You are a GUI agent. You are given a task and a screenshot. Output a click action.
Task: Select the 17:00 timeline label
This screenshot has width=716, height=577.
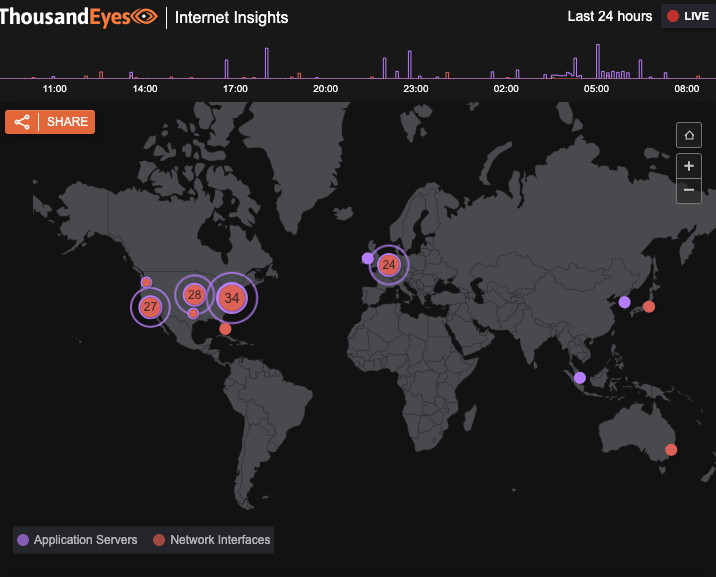click(x=235, y=89)
